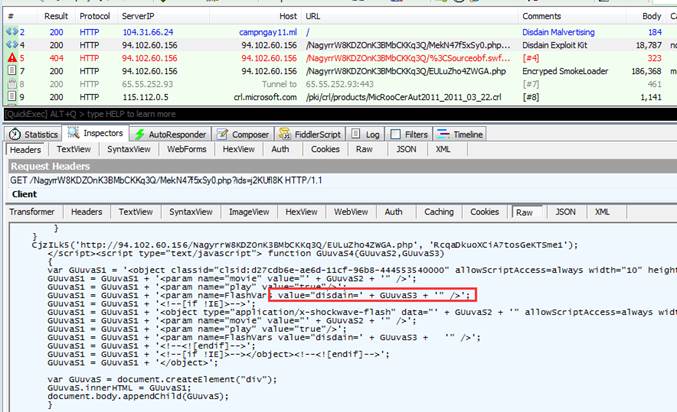This screenshot has width=677, height=412.
Task: Select request HexView inspector tab
Action: tap(238, 149)
